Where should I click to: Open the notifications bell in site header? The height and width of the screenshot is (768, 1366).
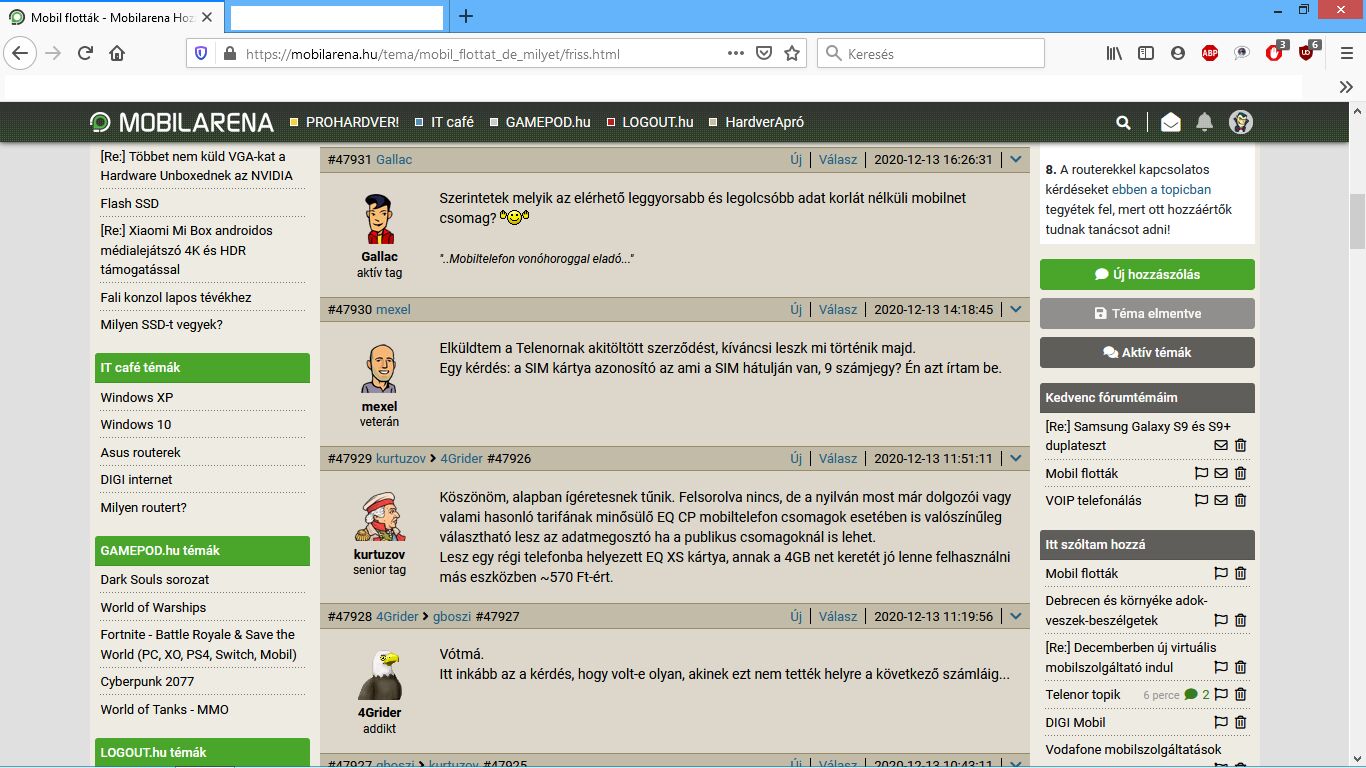1205,122
